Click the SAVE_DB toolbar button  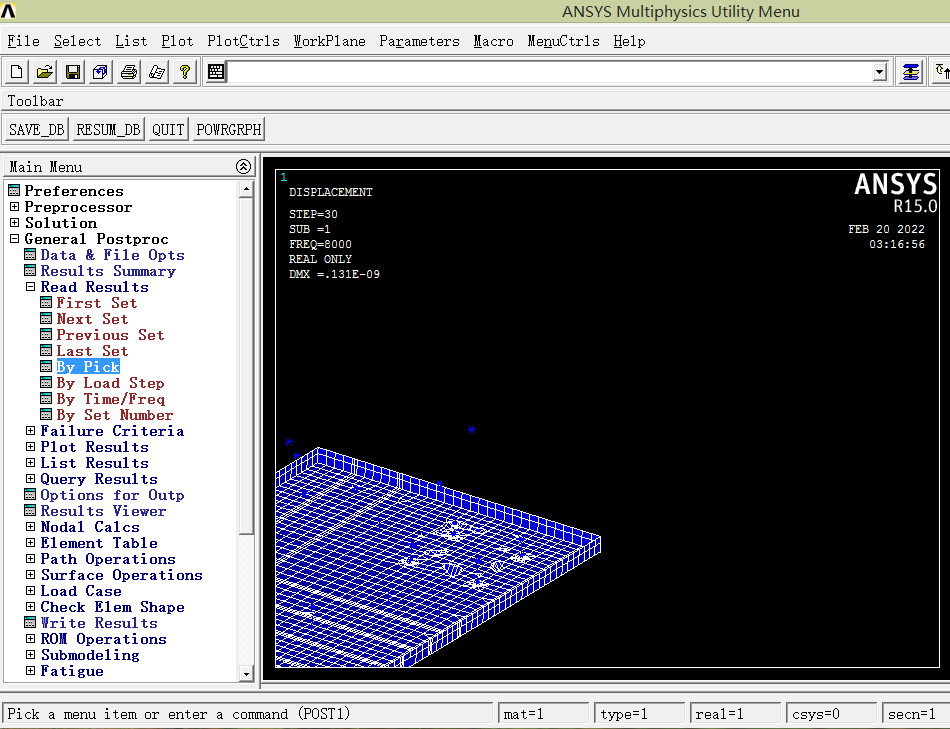36,130
